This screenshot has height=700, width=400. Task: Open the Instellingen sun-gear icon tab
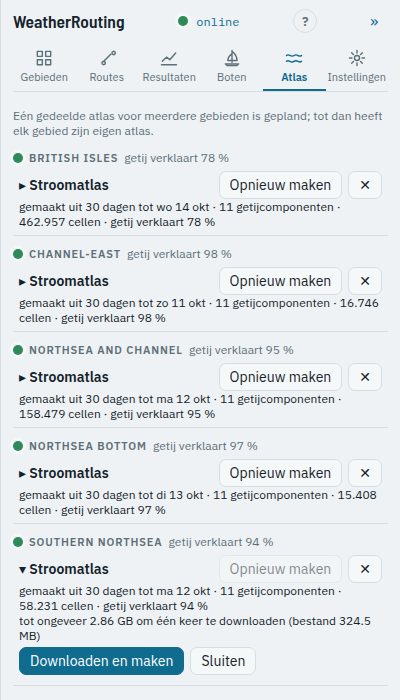pyautogui.click(x=357, y=67)
